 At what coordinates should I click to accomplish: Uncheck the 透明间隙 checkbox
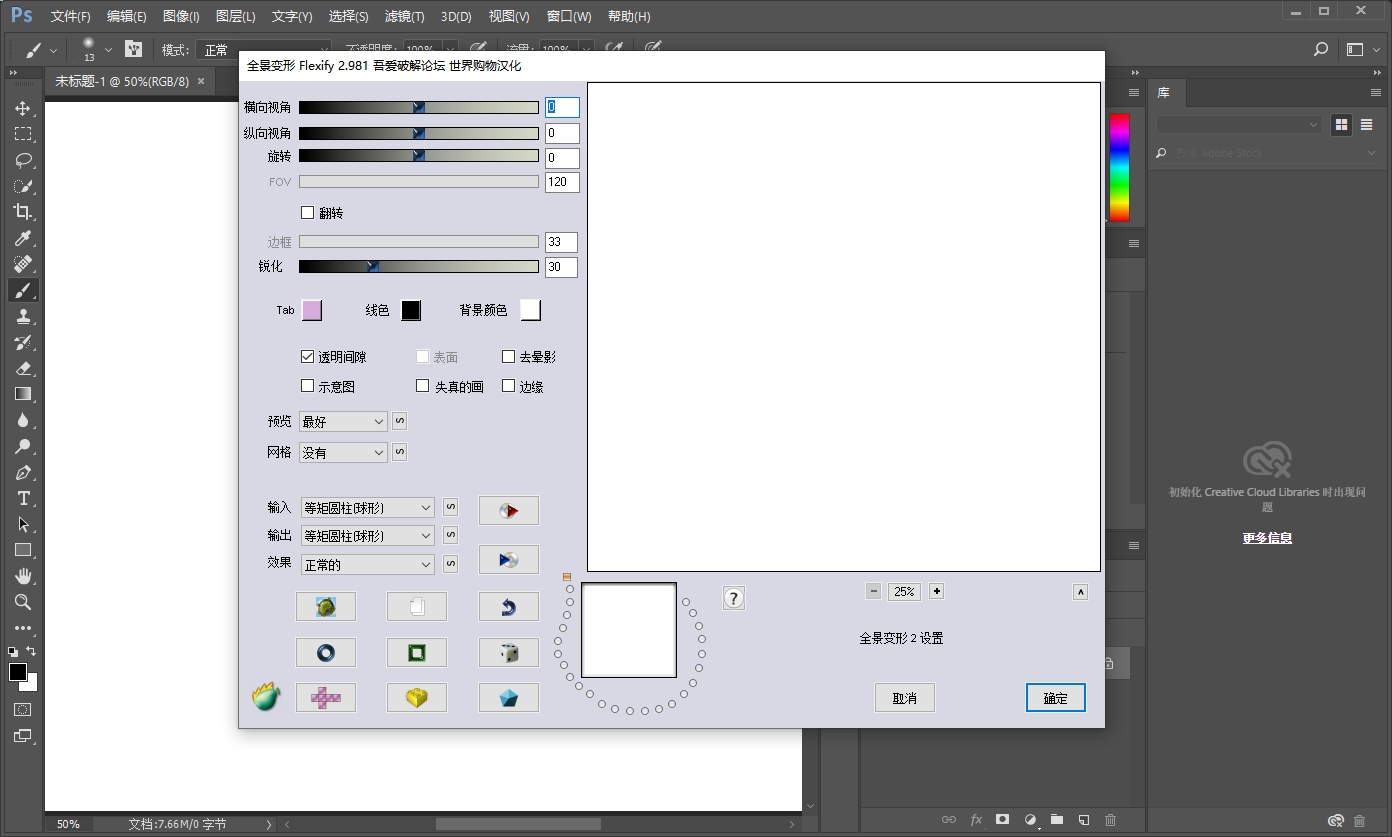(x=308, y=357)
